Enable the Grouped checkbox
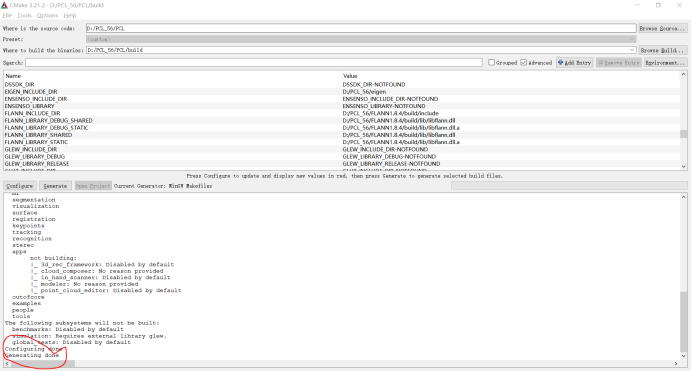 [491, 63]
